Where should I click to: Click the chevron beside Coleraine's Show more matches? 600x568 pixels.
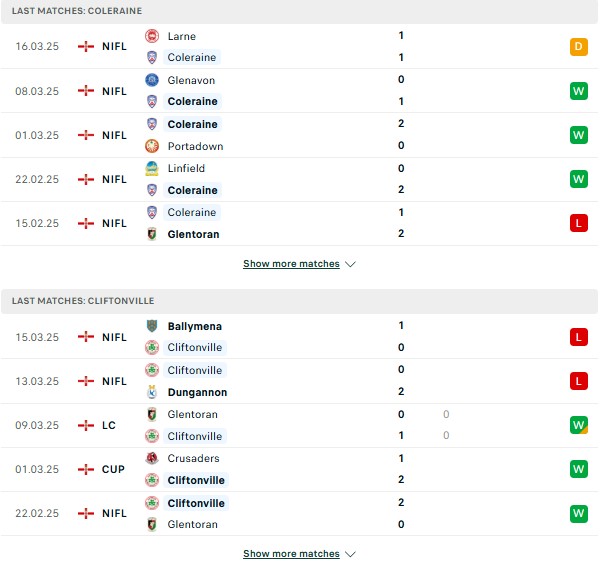point(350,264)
